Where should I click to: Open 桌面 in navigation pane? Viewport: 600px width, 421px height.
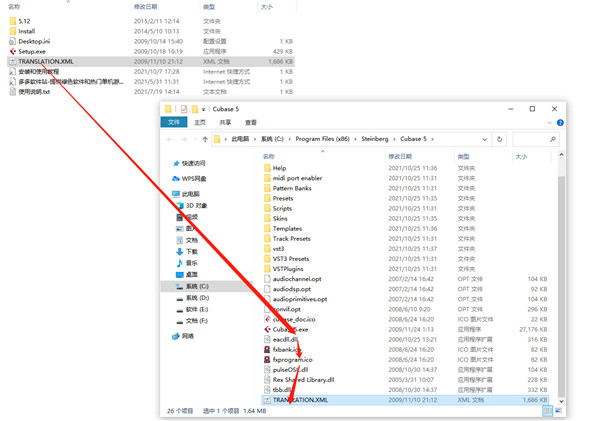pos(192,274)
